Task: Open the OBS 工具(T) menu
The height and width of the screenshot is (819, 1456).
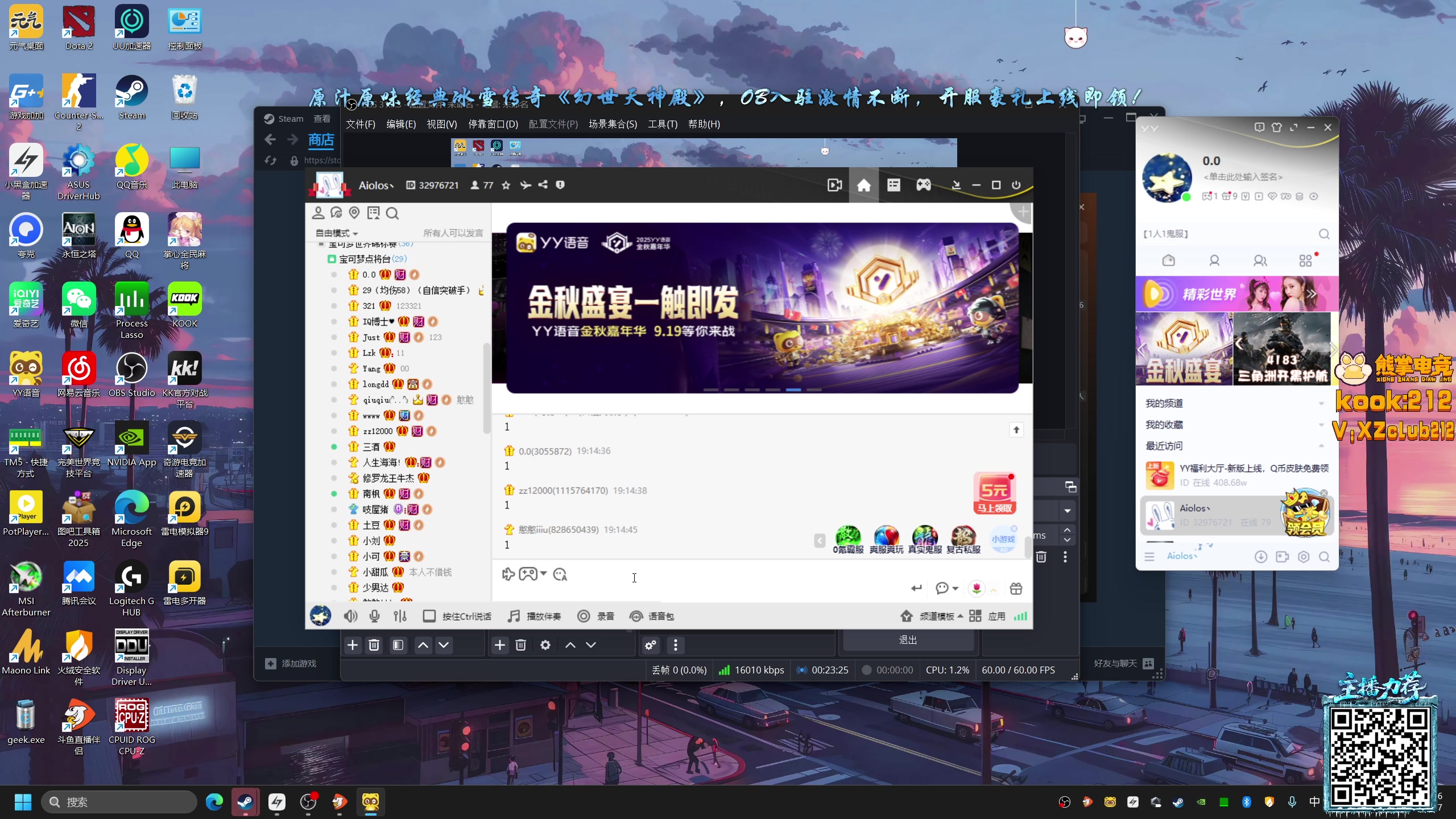Action: click(x=663, y=124)
